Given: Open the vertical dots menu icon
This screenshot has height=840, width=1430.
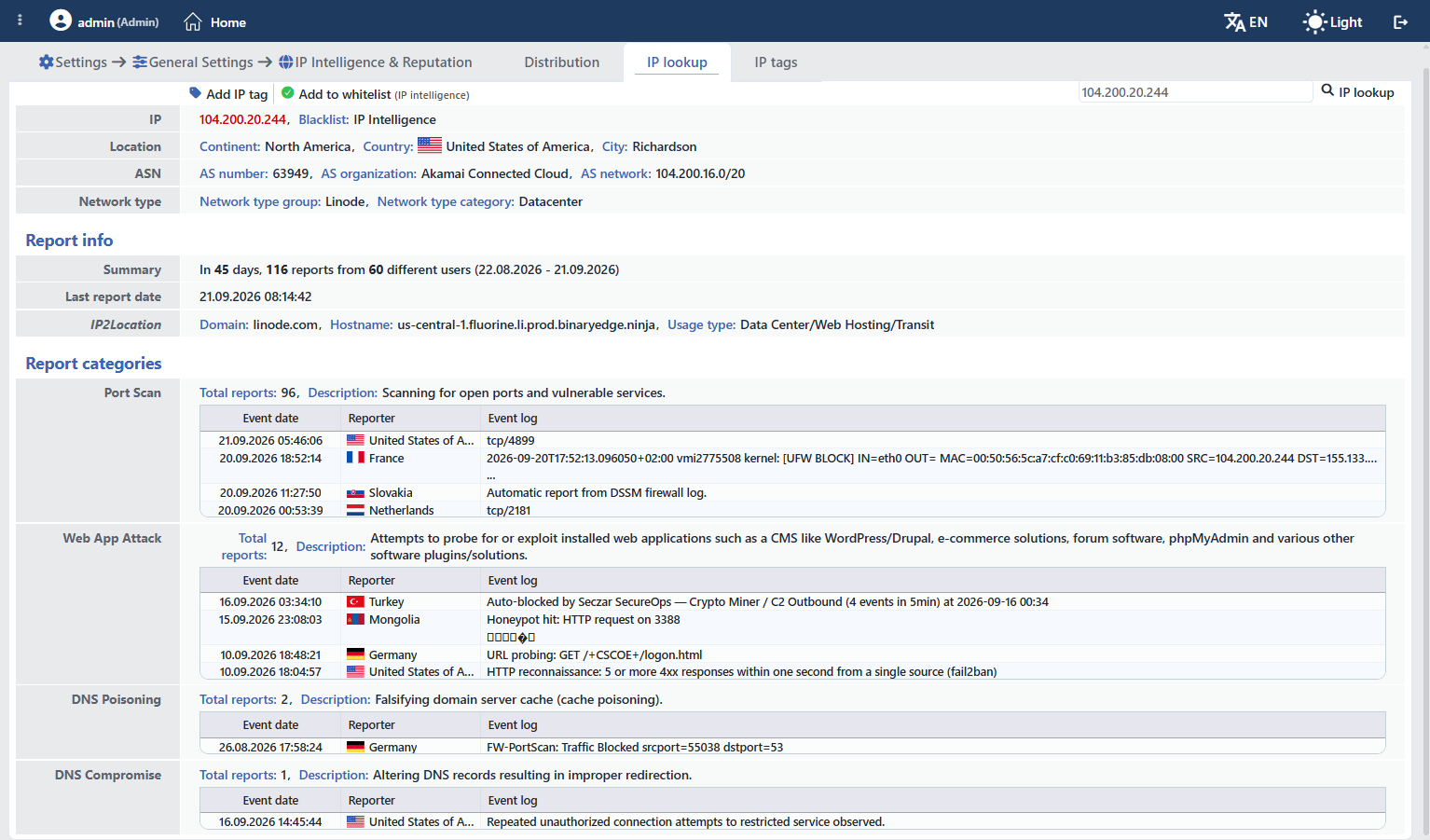Looking at the screenshot, I should (x=20, y=21).
